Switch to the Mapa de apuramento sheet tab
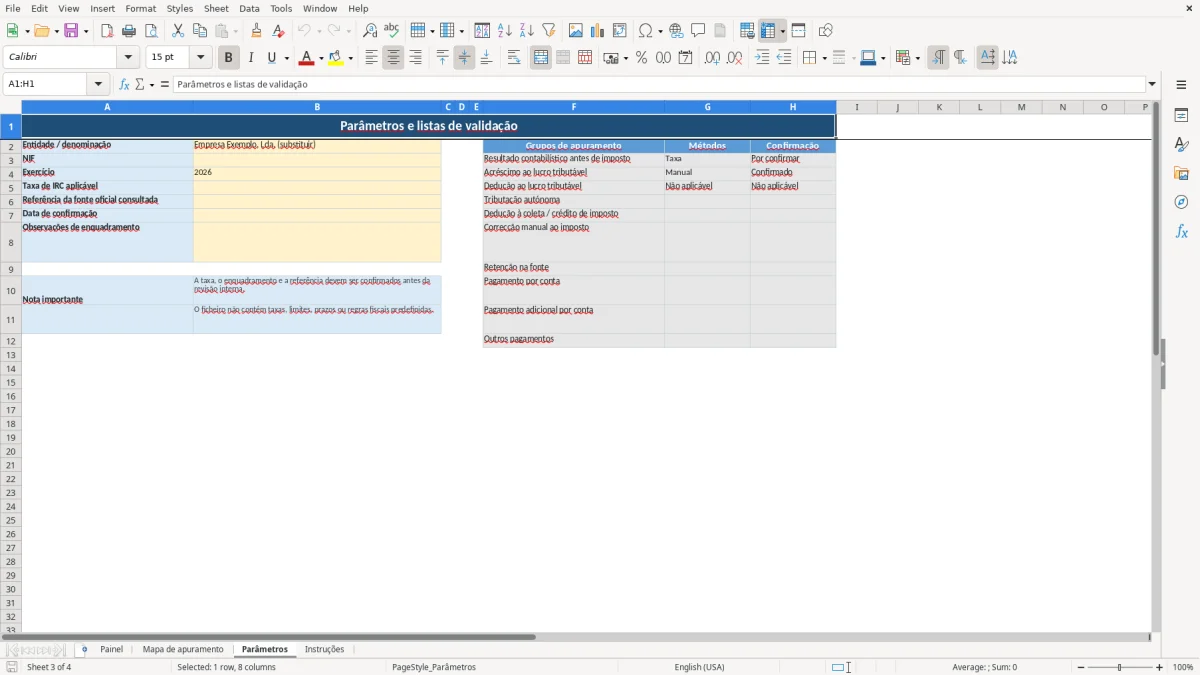 [x=183, y=649]
